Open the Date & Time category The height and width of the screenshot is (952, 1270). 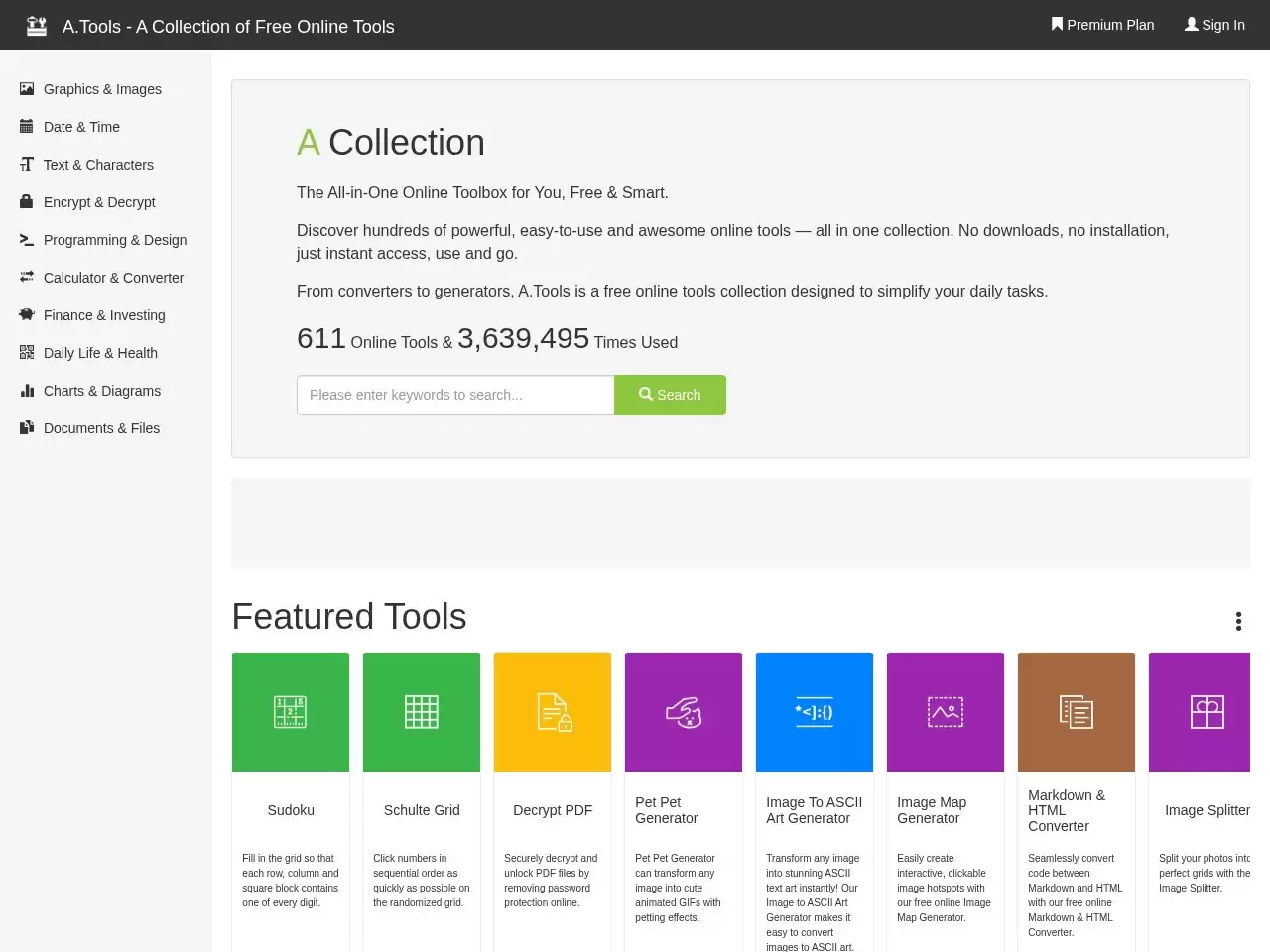[x=81, y=127]
